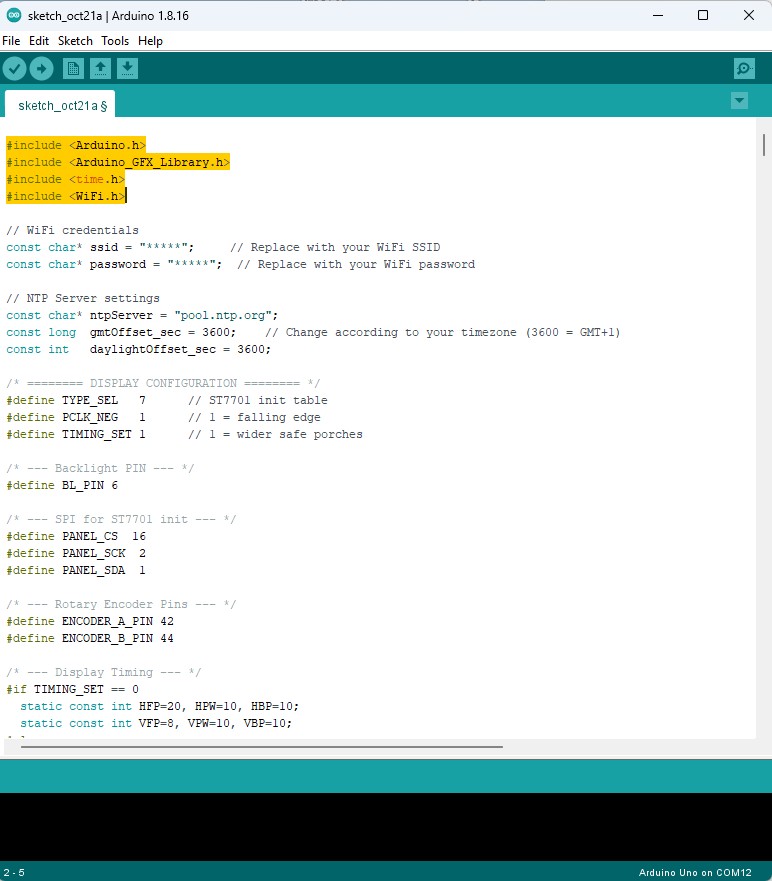Open the Help menu
The width and height of the screenshot is (772, 881).
click(x=150, y=41)
